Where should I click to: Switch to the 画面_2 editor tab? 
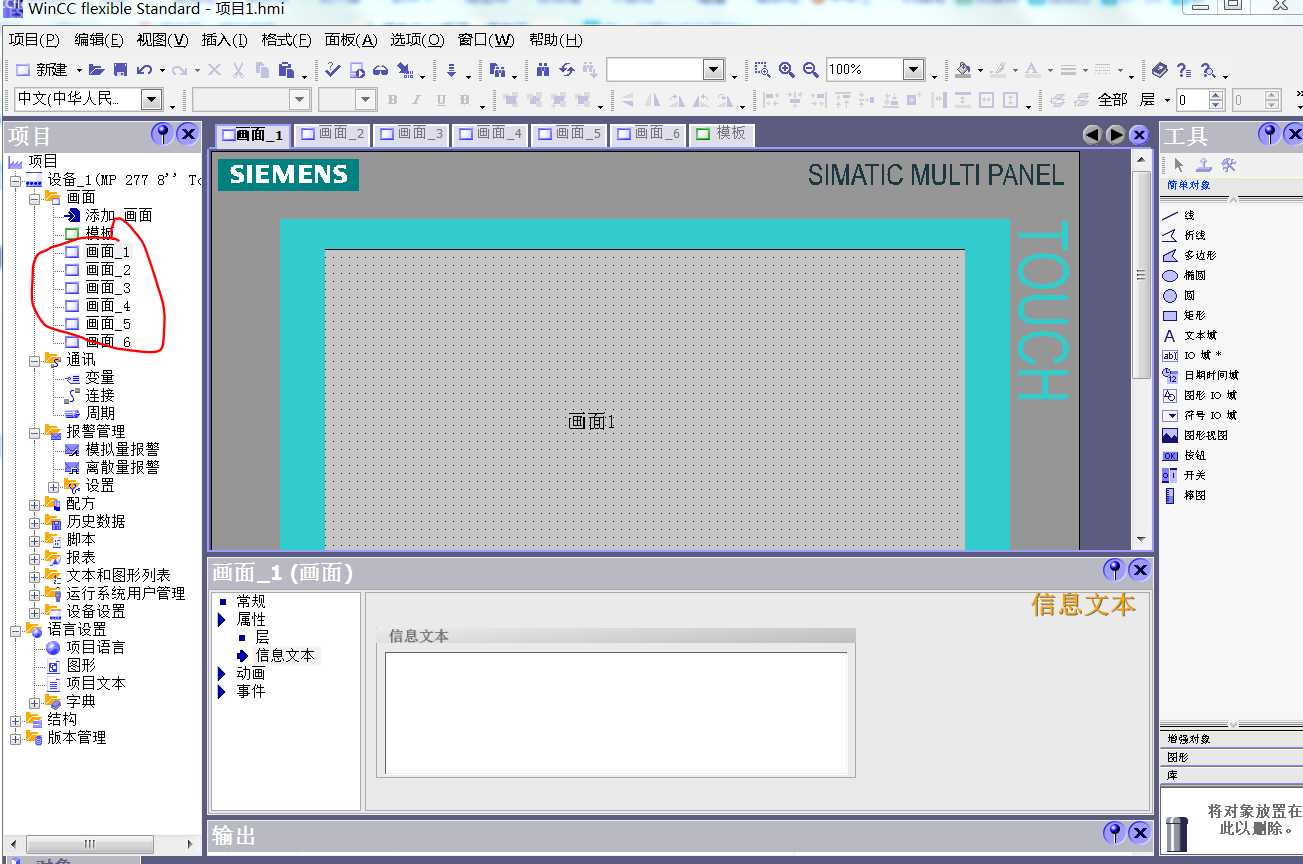[x=332, y=133]
